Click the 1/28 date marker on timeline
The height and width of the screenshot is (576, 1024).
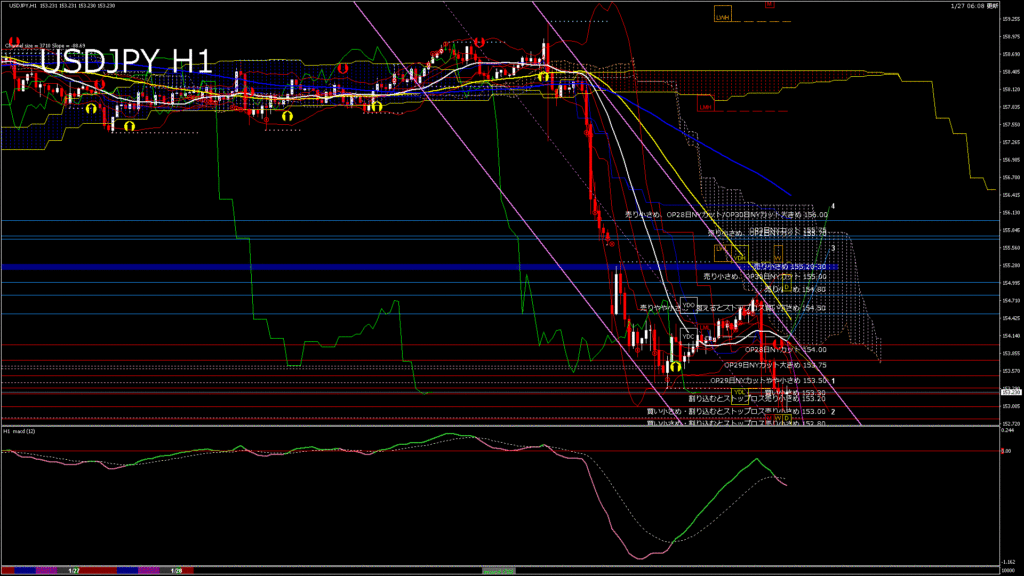176,570
